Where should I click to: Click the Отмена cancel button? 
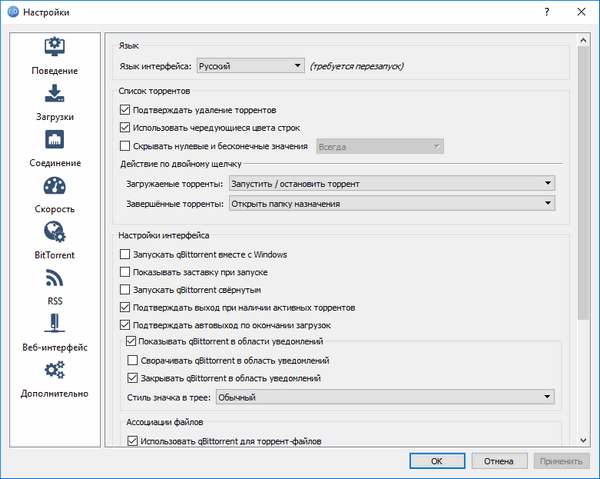tap(499, 461)
